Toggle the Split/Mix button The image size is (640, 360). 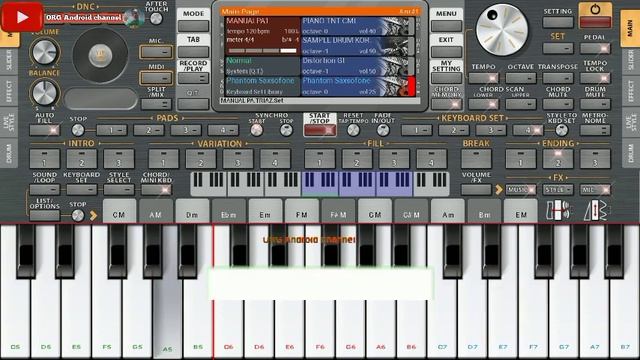[x=156, y=104]
